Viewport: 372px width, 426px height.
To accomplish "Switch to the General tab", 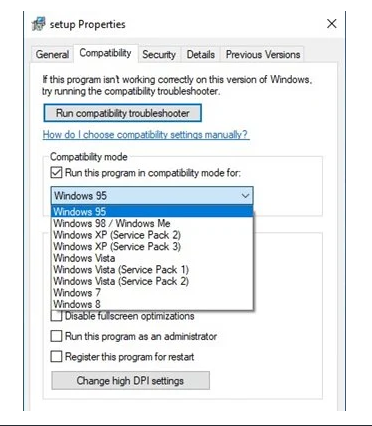I will coord(52,54).
